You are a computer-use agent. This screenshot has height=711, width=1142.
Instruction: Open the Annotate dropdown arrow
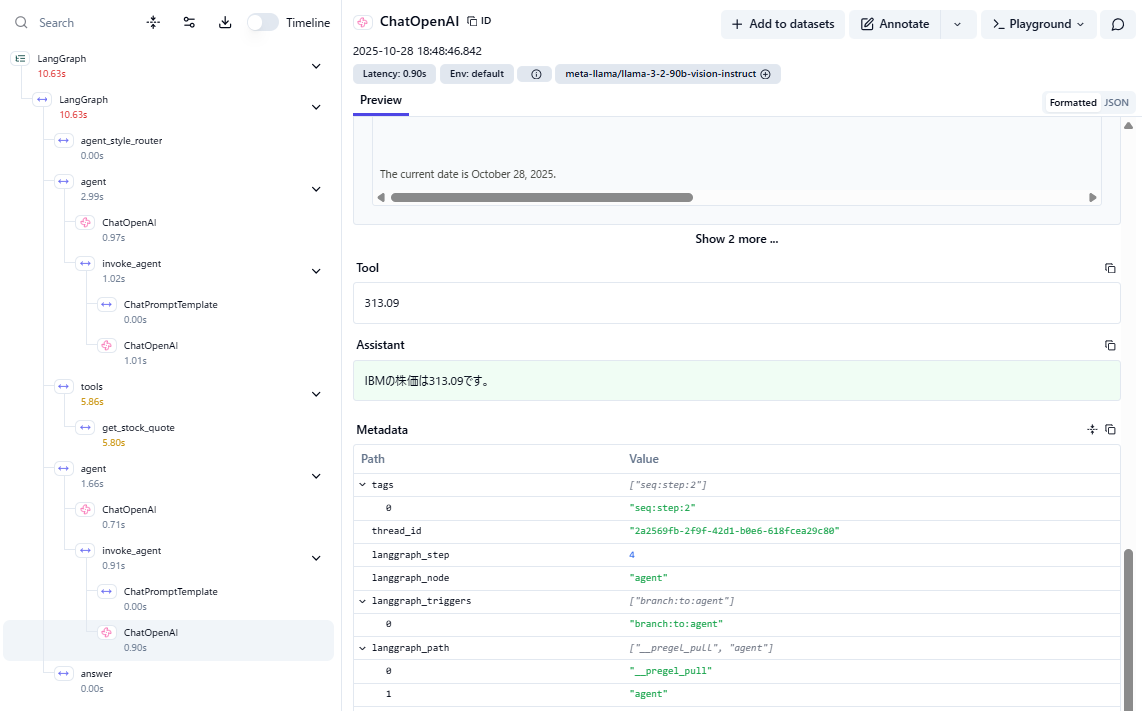pos(958,24)
